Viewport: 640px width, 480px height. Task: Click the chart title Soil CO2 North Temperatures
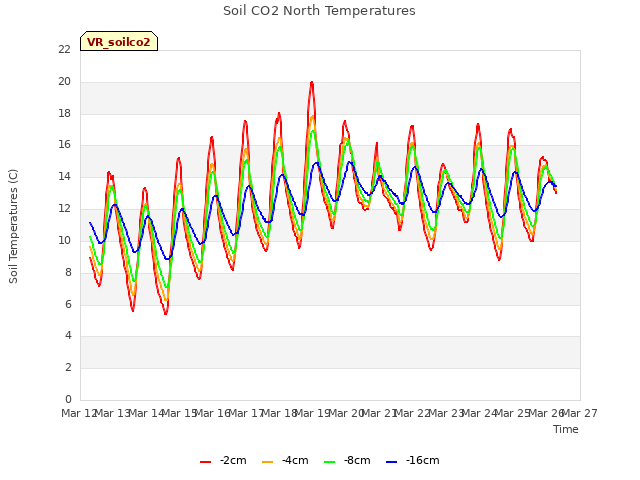coord(319,11)
